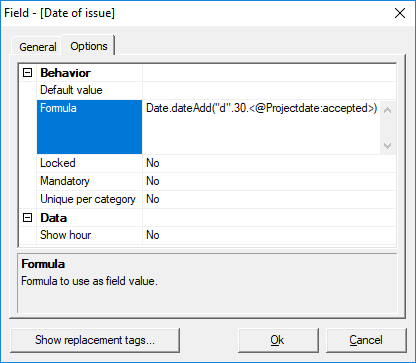Confirm with the Ok button
This screenshot has width=416, height=363.
pos(278,340)
